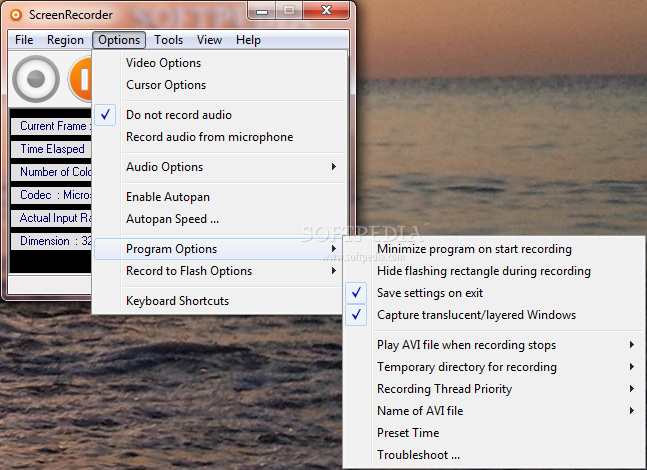The height and width of the screenshot is (470, 647).
Task: Open the Help menu
Action: 248,40
